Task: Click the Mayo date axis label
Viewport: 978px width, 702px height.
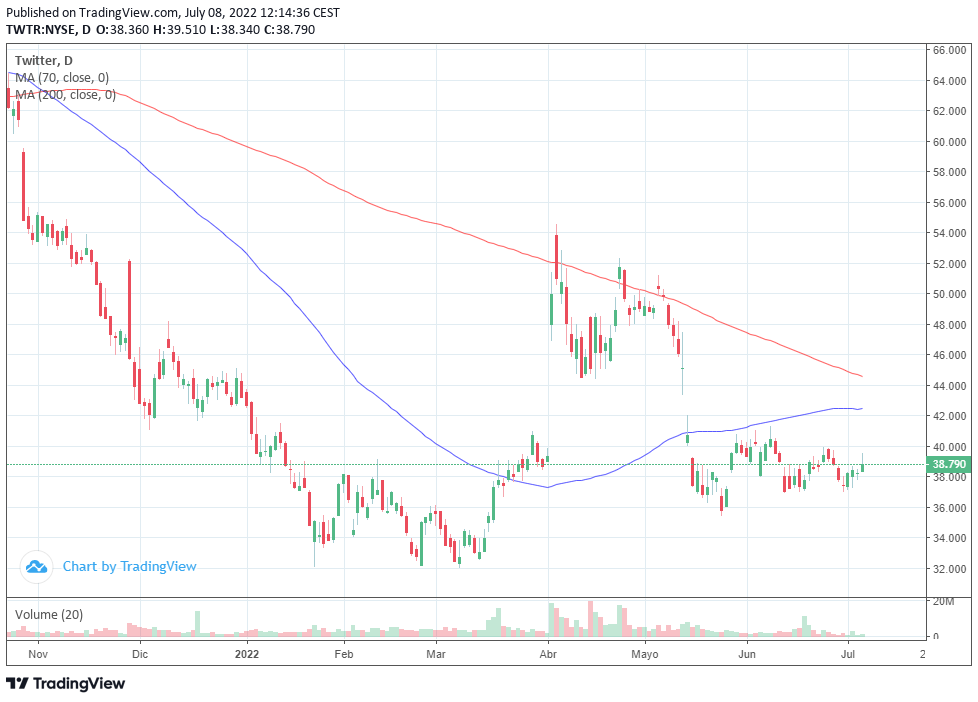Action: (x=645, y=654)
